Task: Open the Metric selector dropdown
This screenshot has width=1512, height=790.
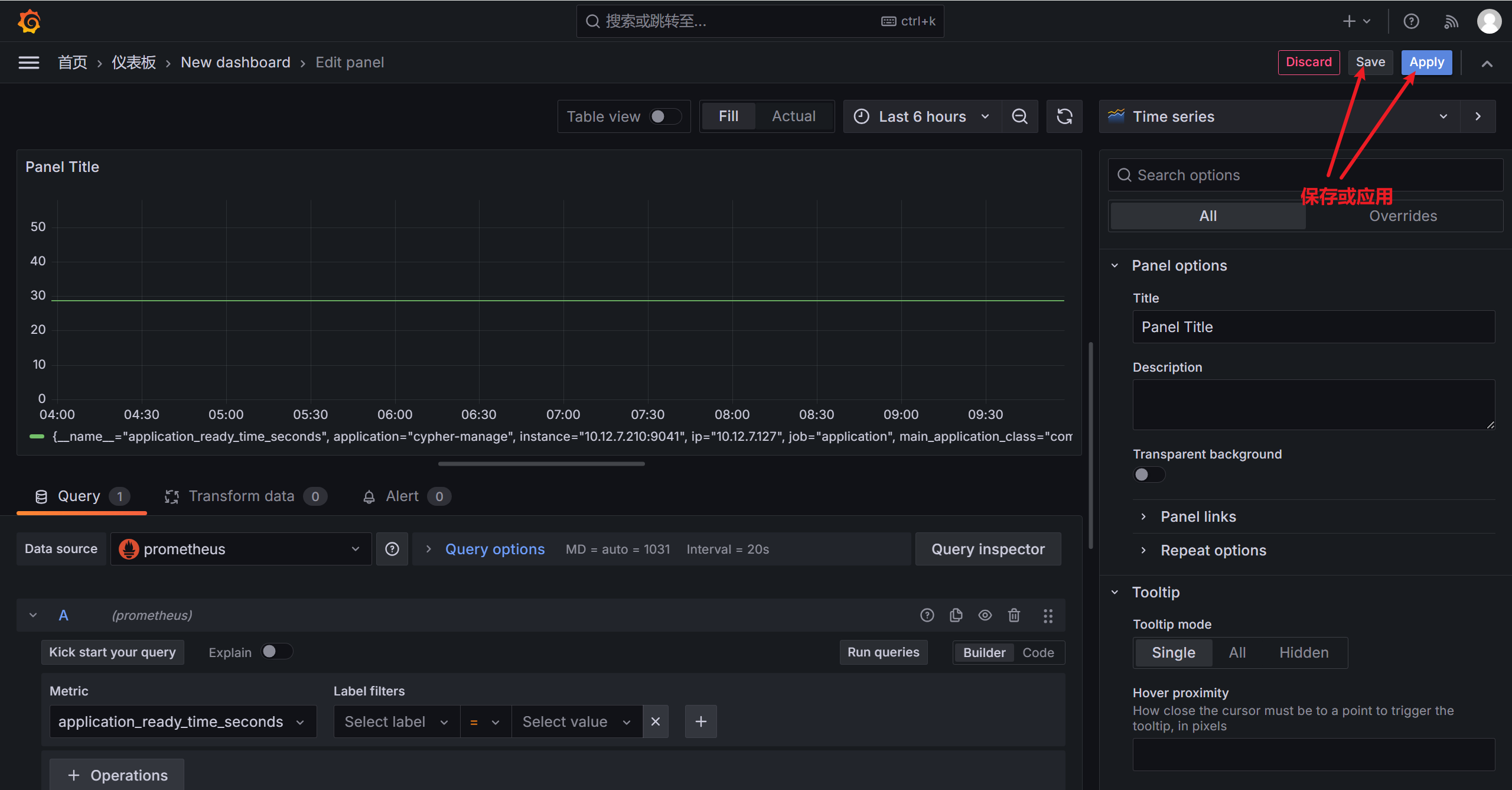Action: 183,721
